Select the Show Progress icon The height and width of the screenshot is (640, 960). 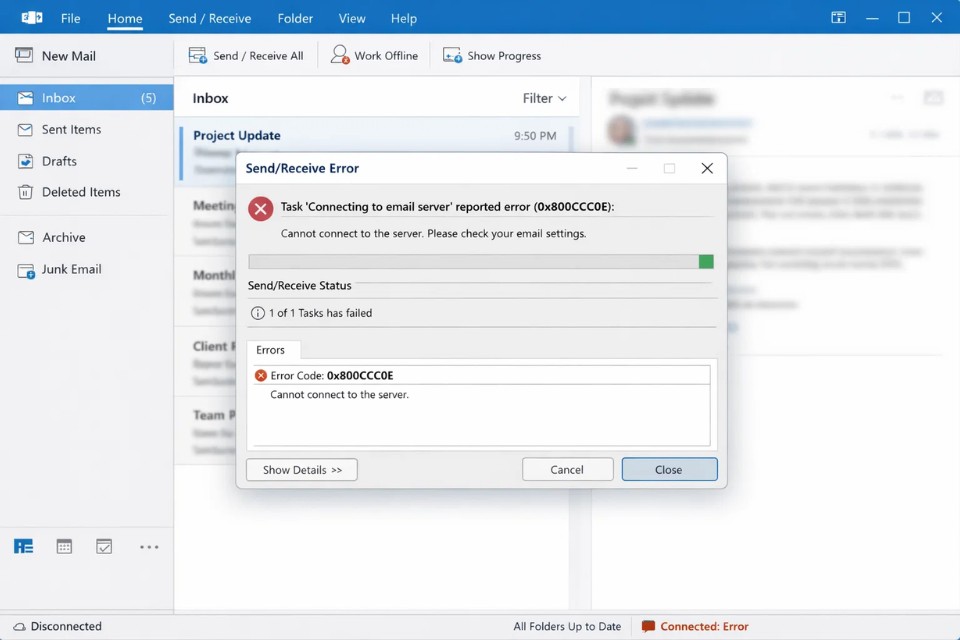(454, 55)
